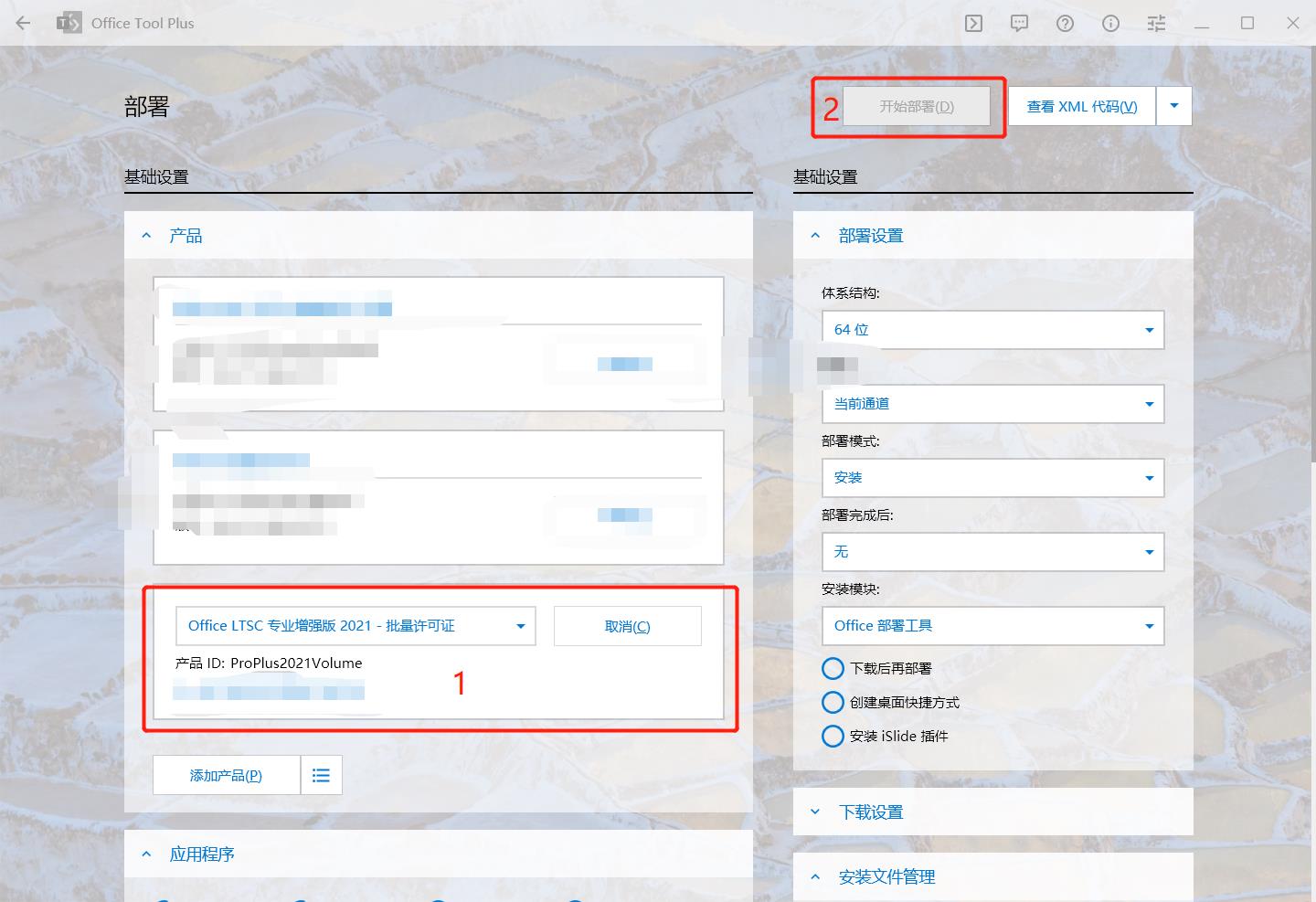Open the command console icon

click(x=974, y=24)
